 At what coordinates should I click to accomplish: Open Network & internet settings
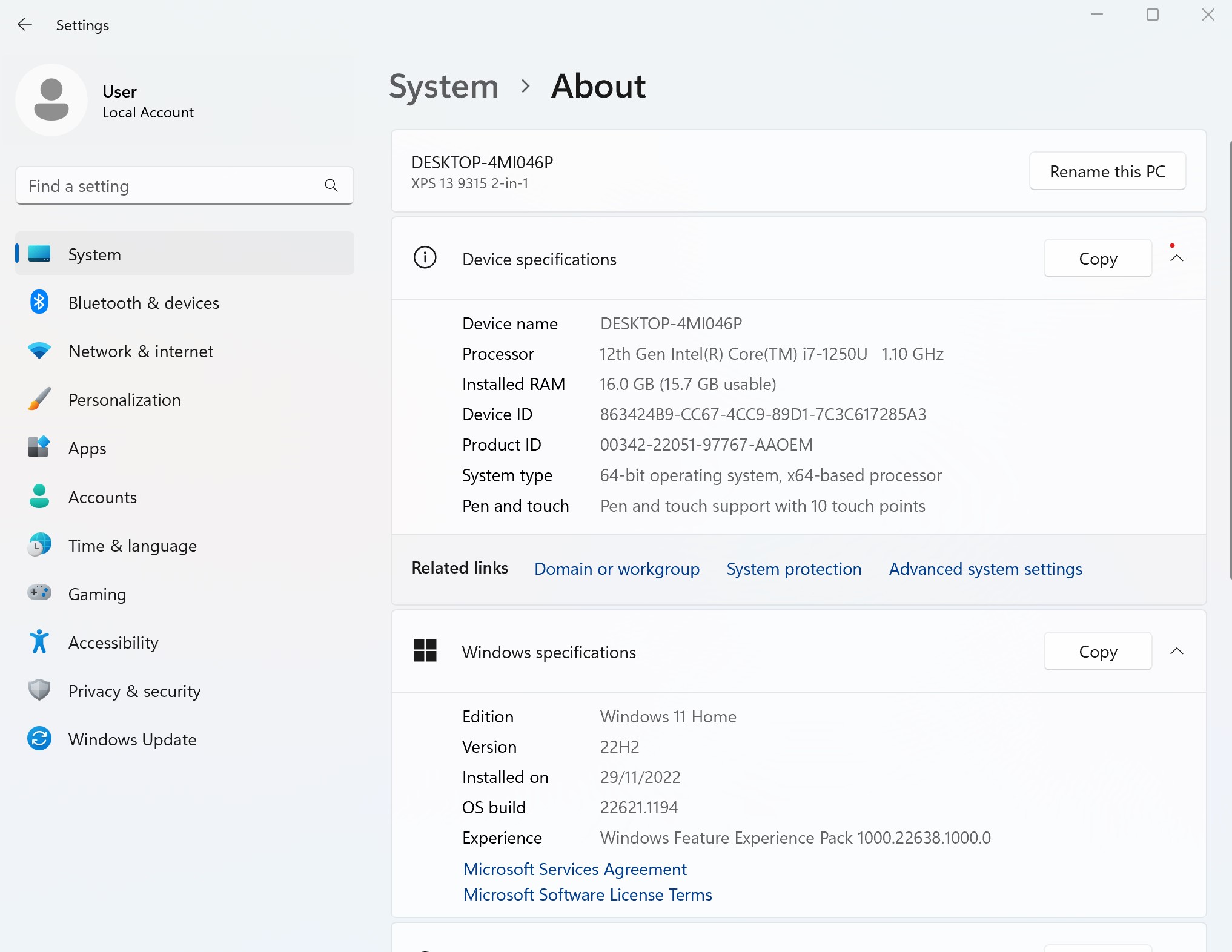tap(185, 351)
